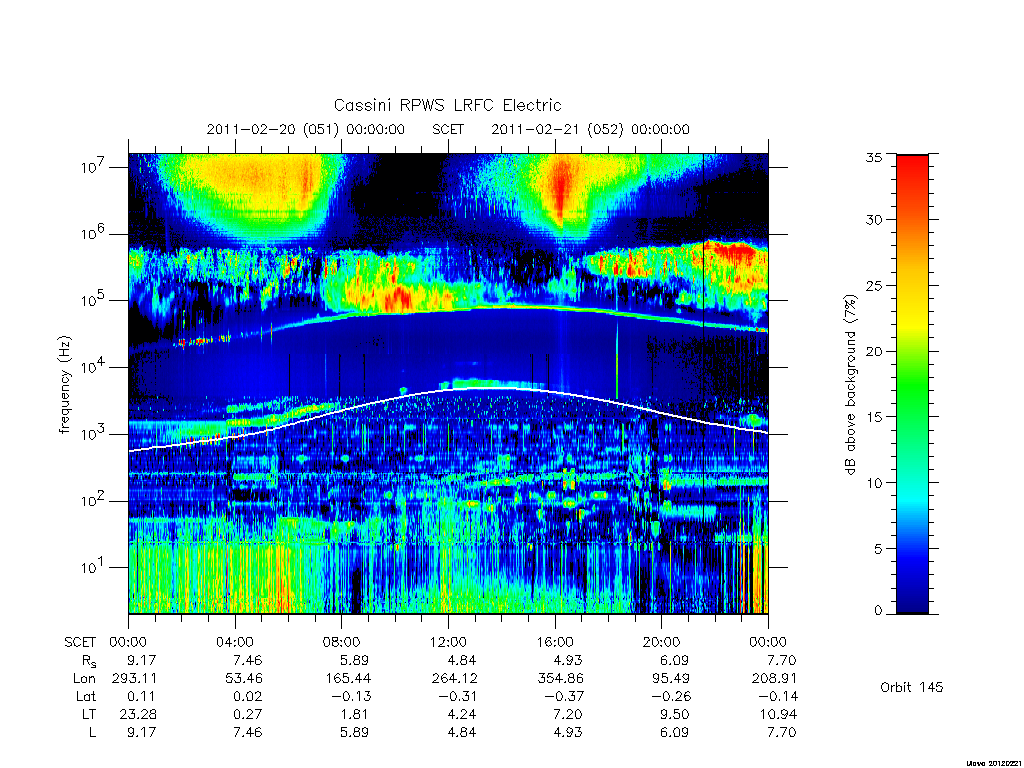Click the "L" row label

(x=92, y=732)
